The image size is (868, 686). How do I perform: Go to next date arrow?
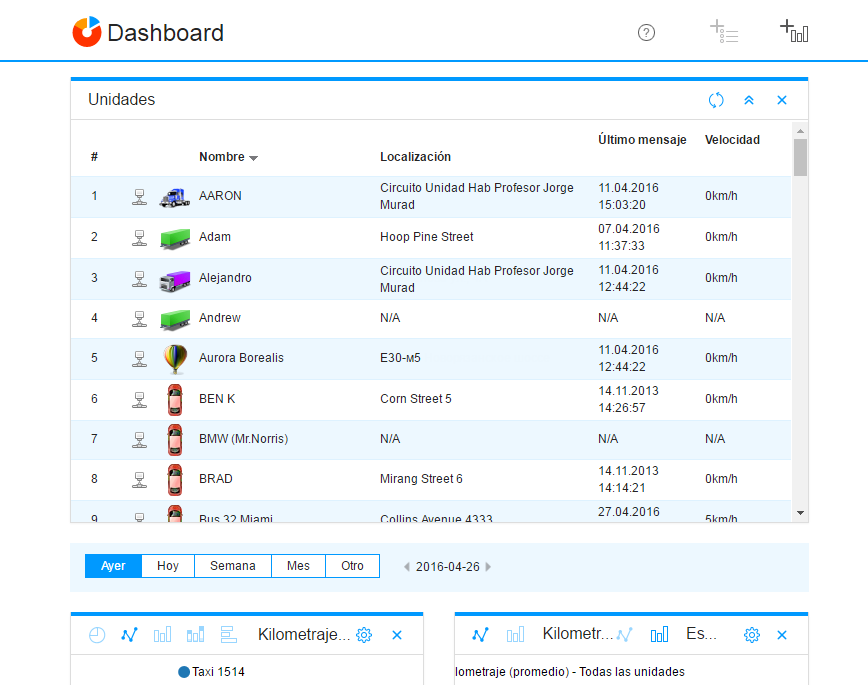click(x=488, y=567)
